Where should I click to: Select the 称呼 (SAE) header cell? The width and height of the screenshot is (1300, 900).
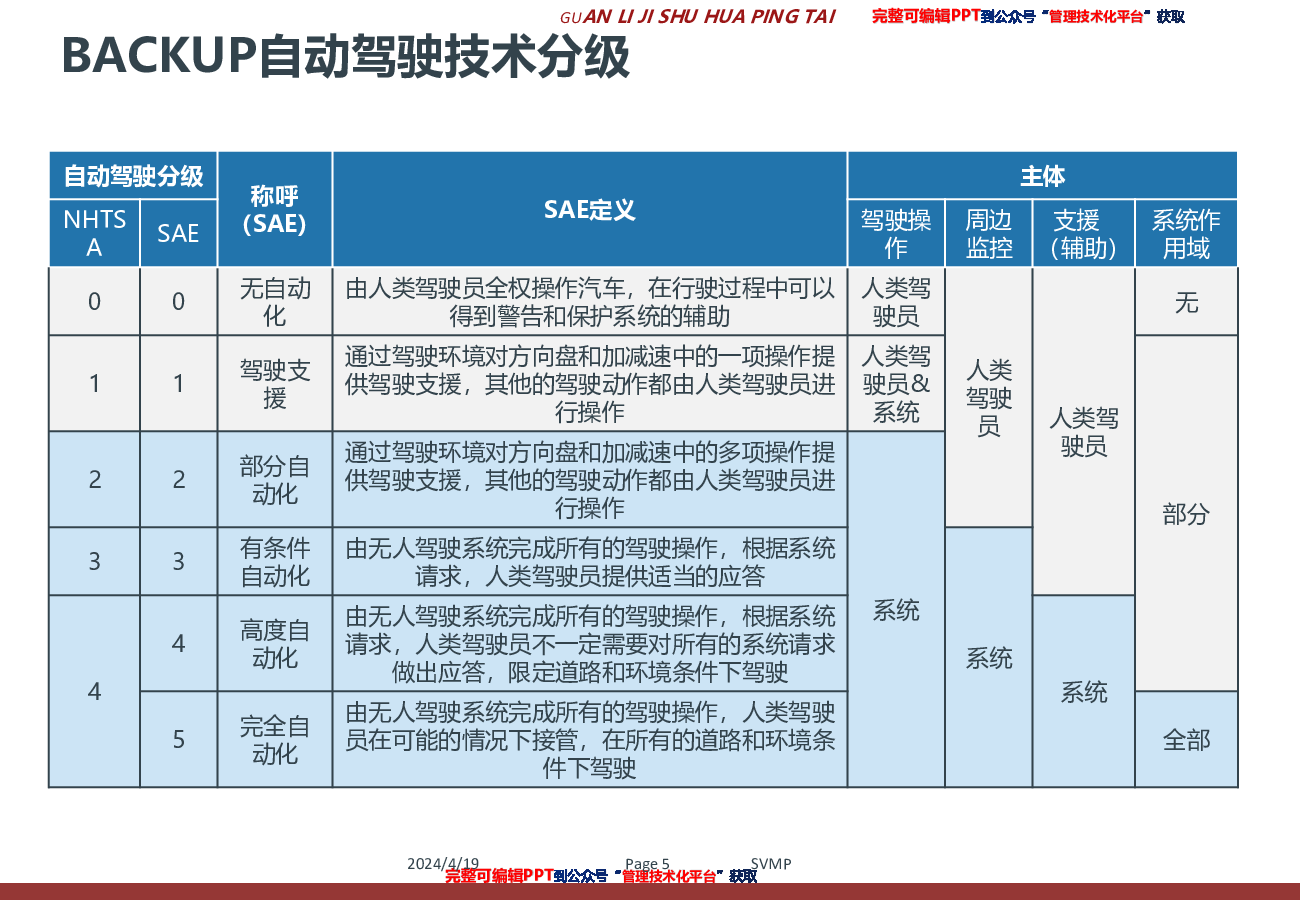coord(274,209)
